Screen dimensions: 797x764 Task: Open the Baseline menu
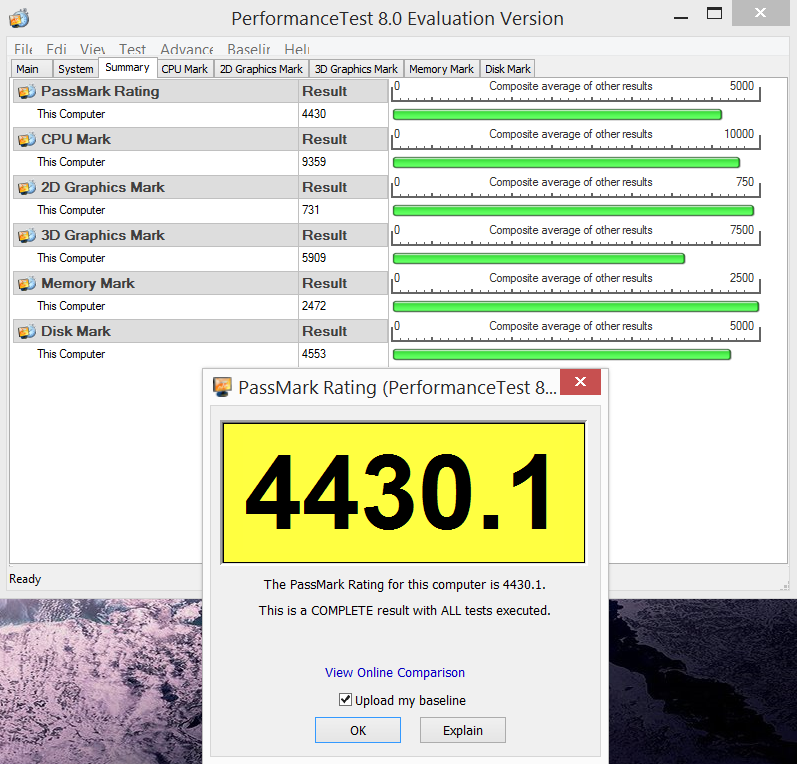[x=249, y=49]
